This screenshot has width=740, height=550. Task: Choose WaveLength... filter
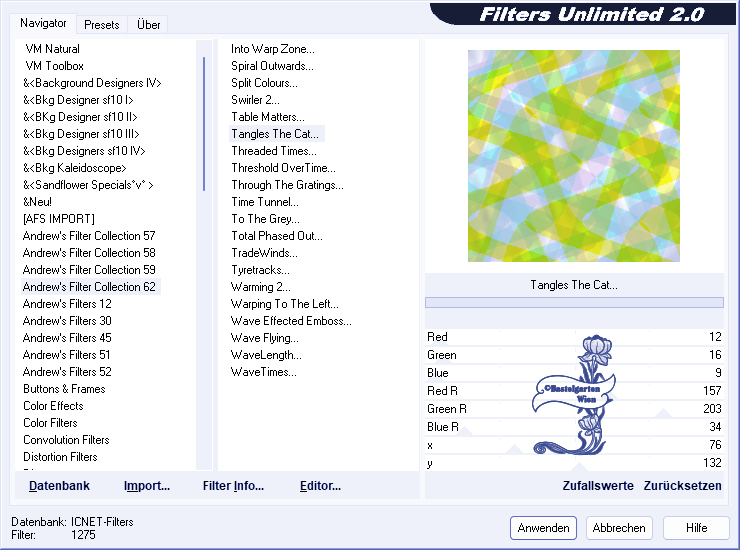(266, 355)
